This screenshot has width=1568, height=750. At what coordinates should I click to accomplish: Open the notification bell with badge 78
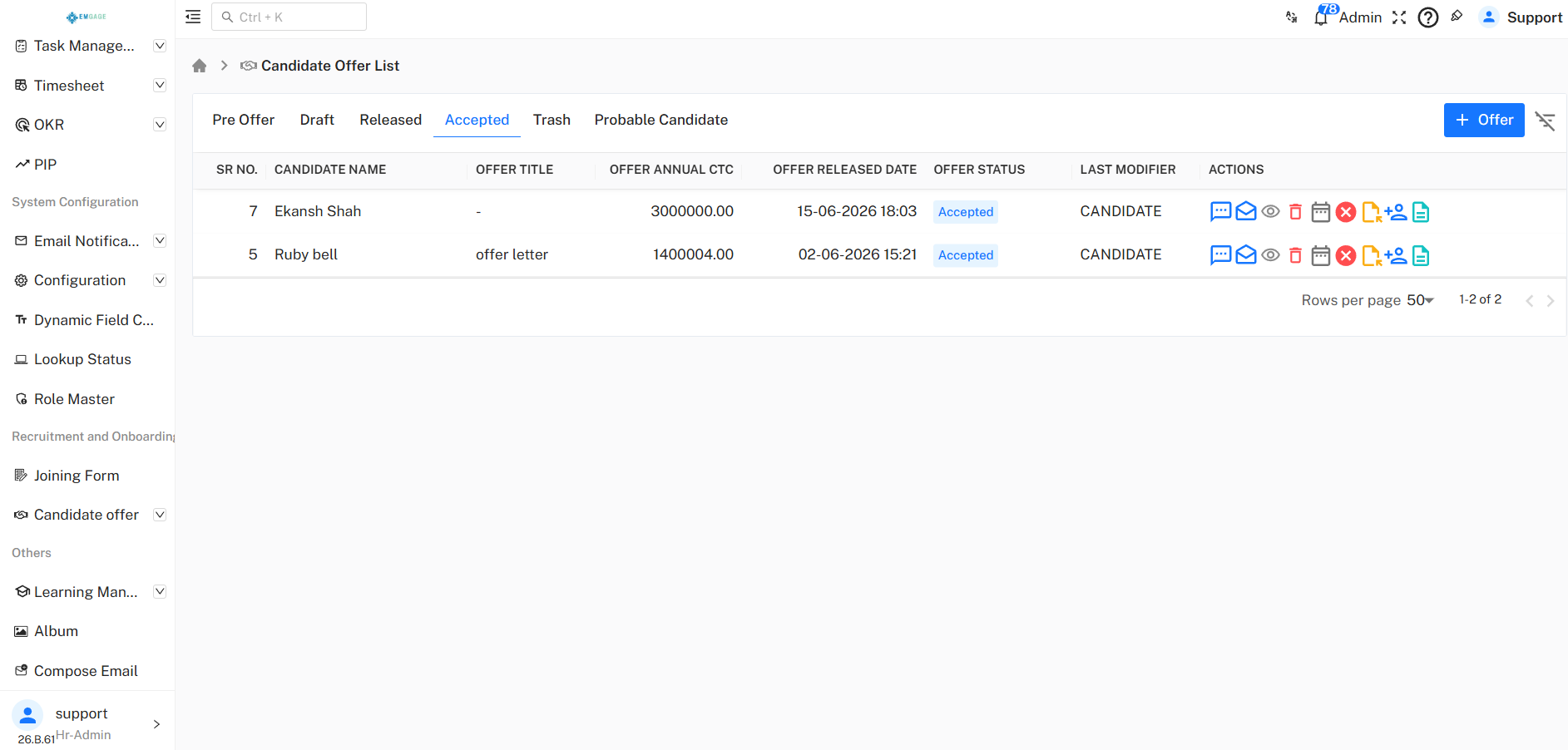[1321, 17]
